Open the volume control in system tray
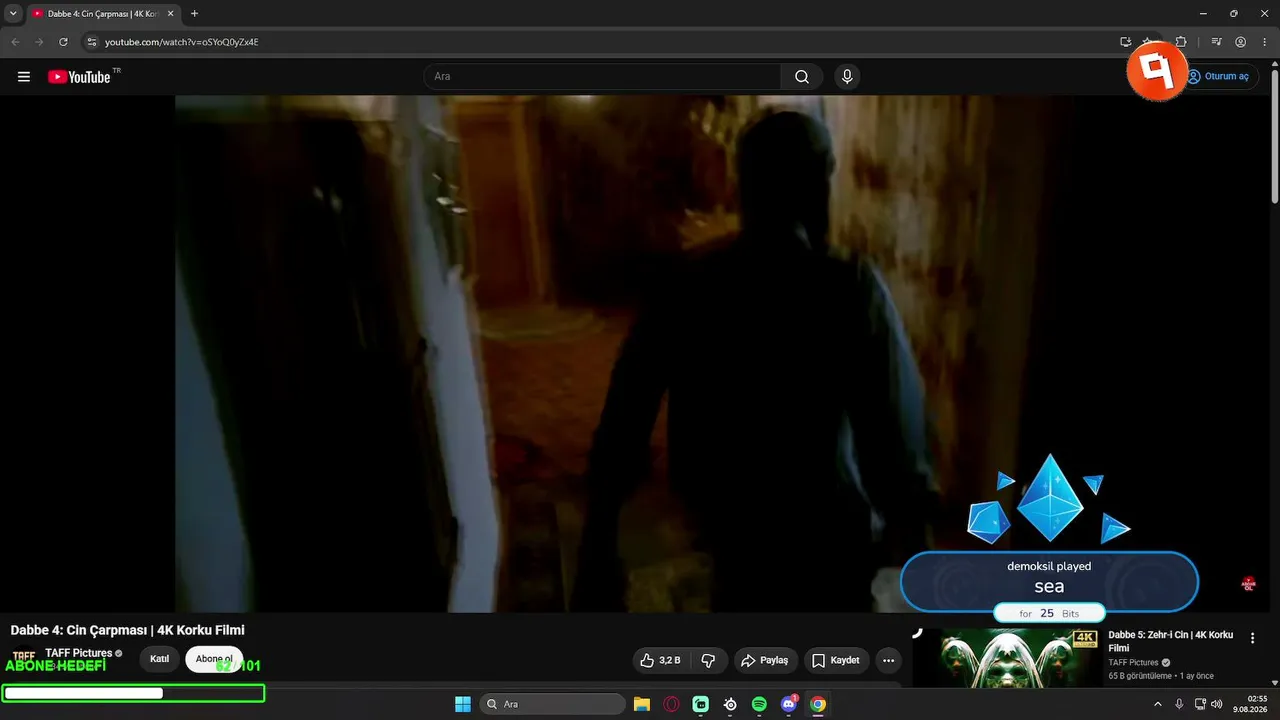The image size is (1280, 720). pyautogui.click(x=1217, y=704)
